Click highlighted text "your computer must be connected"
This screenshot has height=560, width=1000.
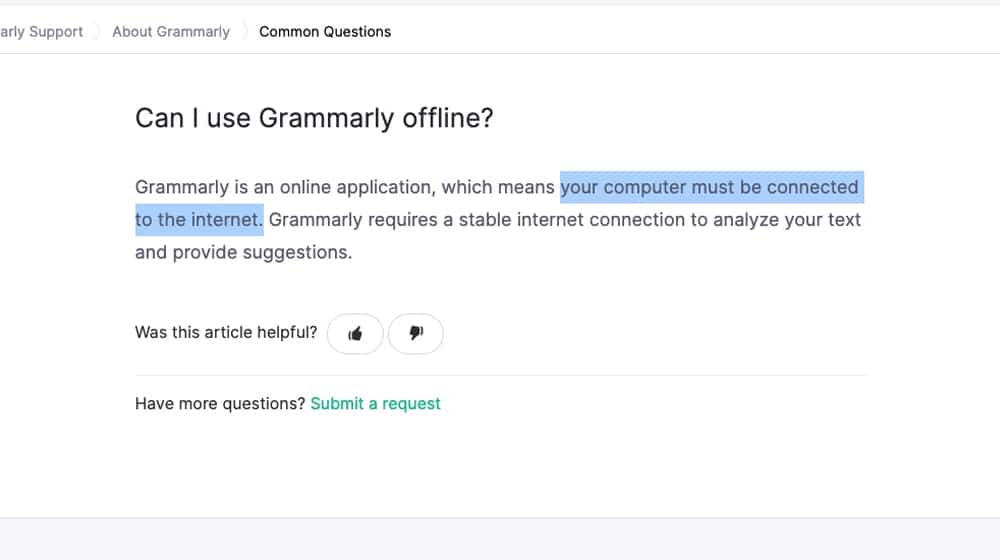pyautogui.click(x=709, y=187)
